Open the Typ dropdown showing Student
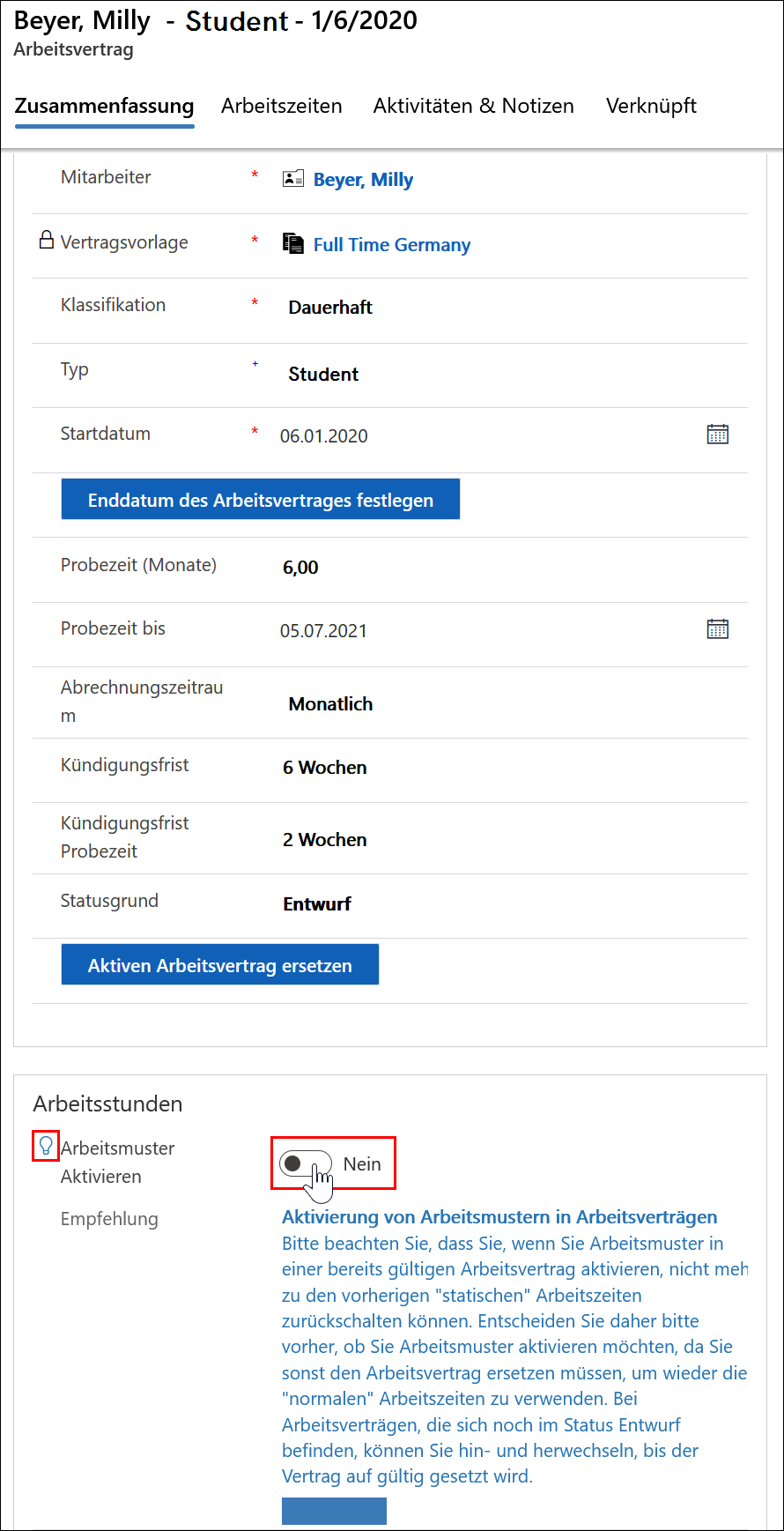The image size is (784, 1531). coord(511,374)
